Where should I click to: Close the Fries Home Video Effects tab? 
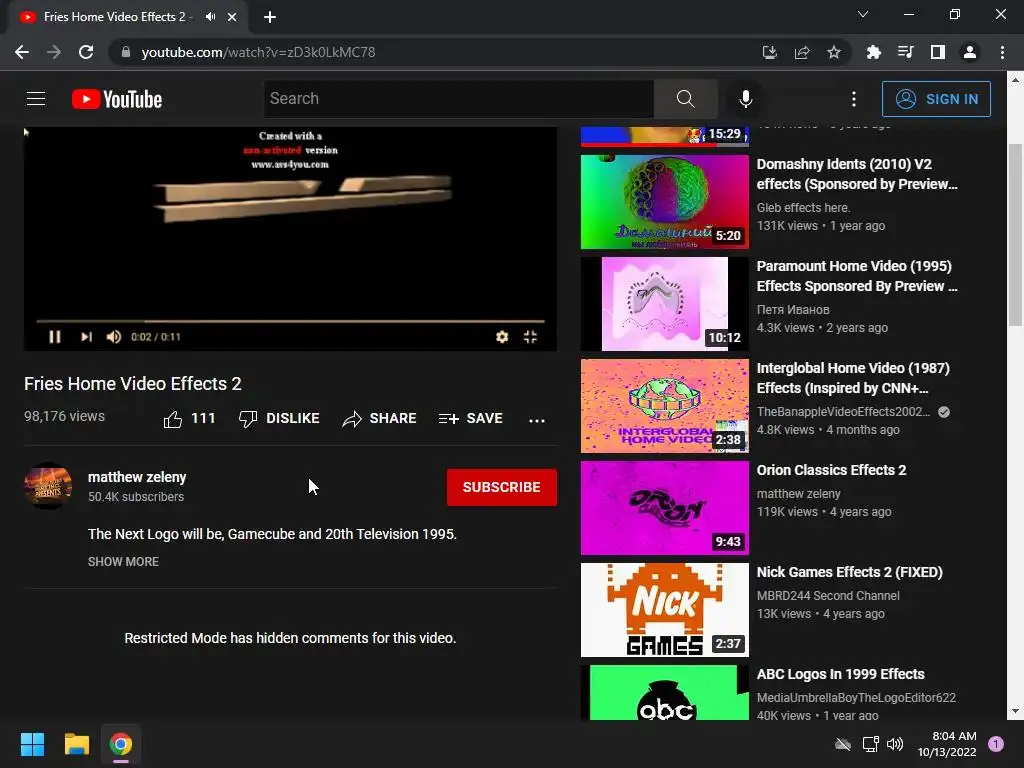232,17
